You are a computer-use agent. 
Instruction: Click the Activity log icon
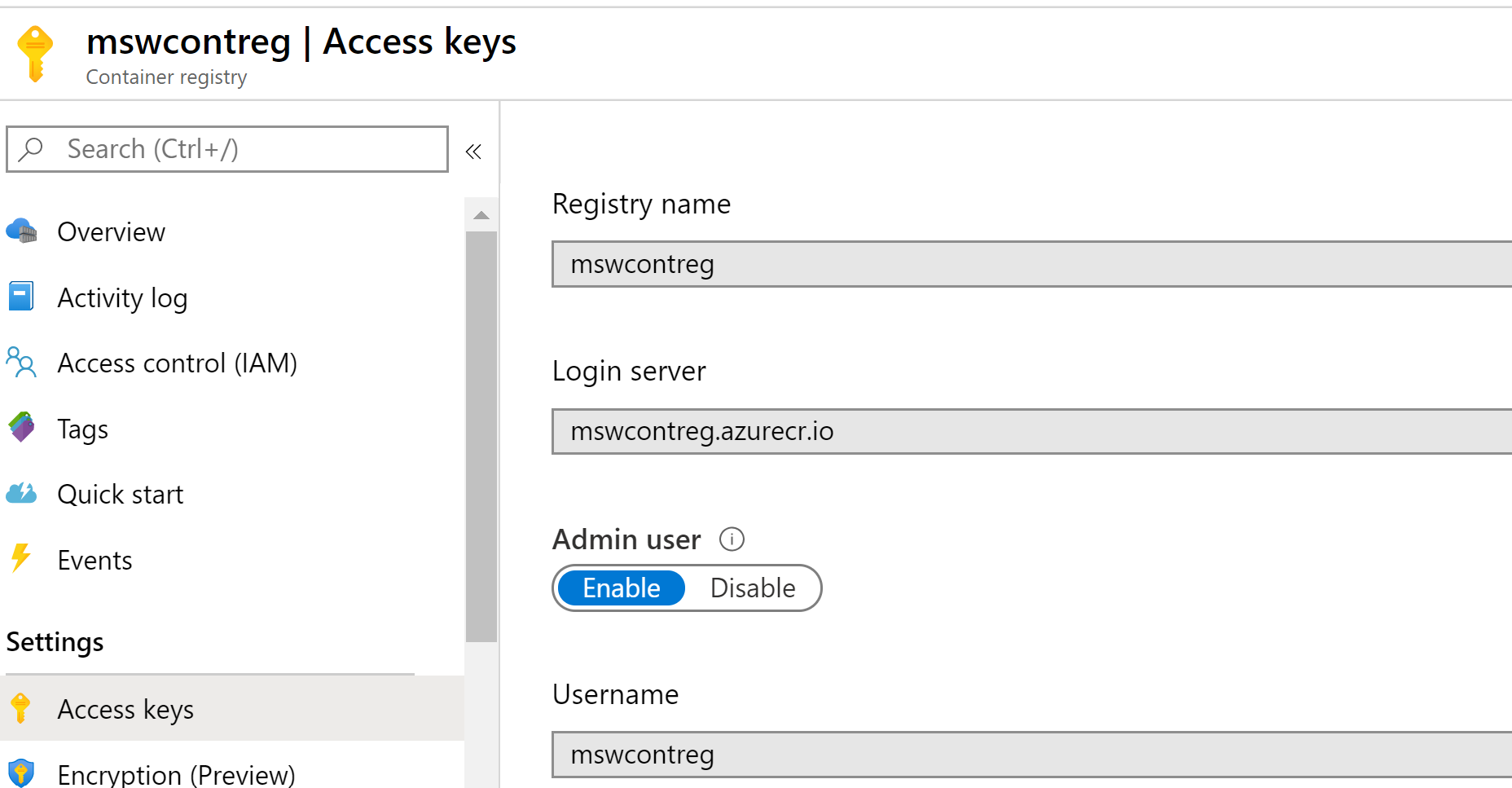point(21,297)
